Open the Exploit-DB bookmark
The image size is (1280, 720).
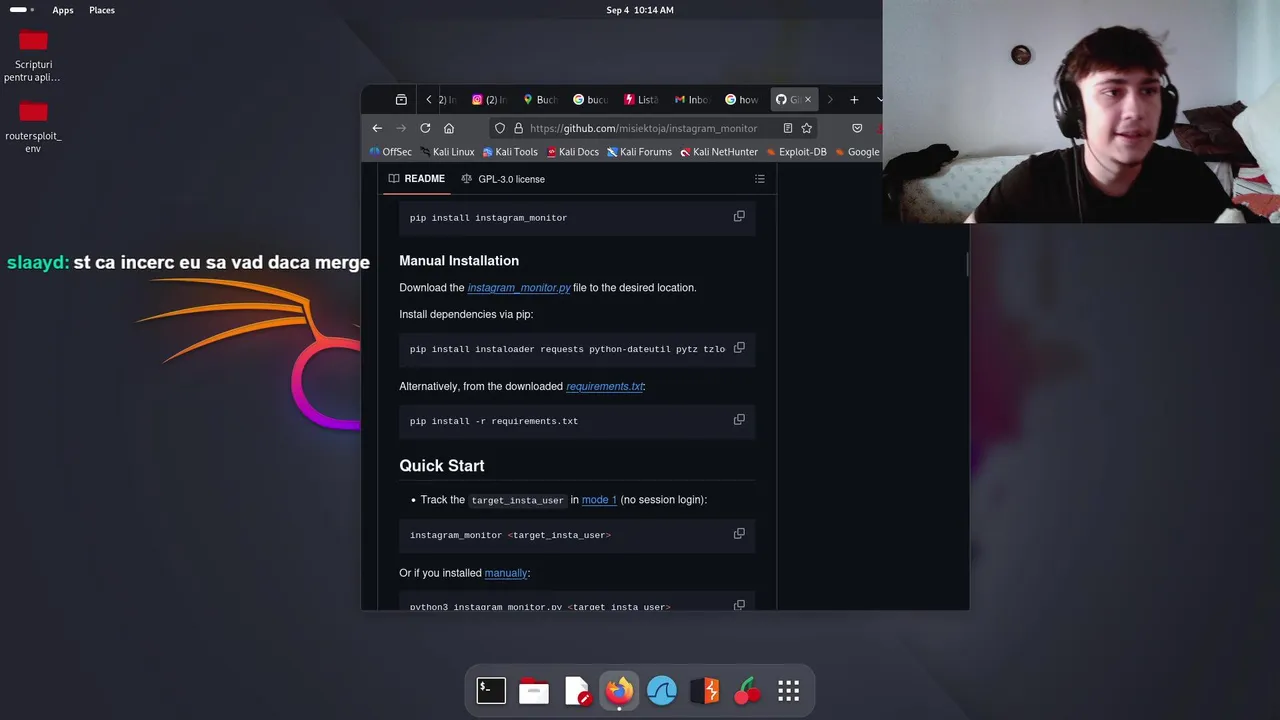pos(796,152)
